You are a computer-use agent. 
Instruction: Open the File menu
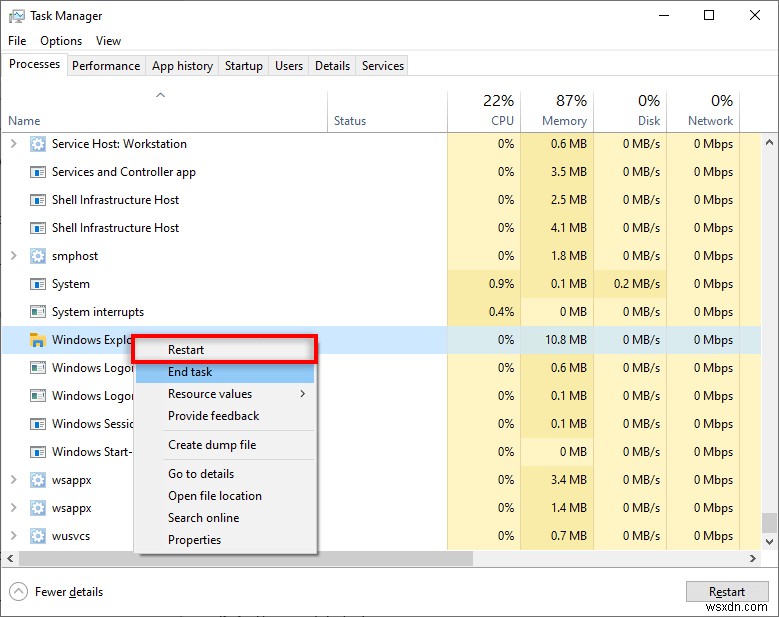point(17,41)
